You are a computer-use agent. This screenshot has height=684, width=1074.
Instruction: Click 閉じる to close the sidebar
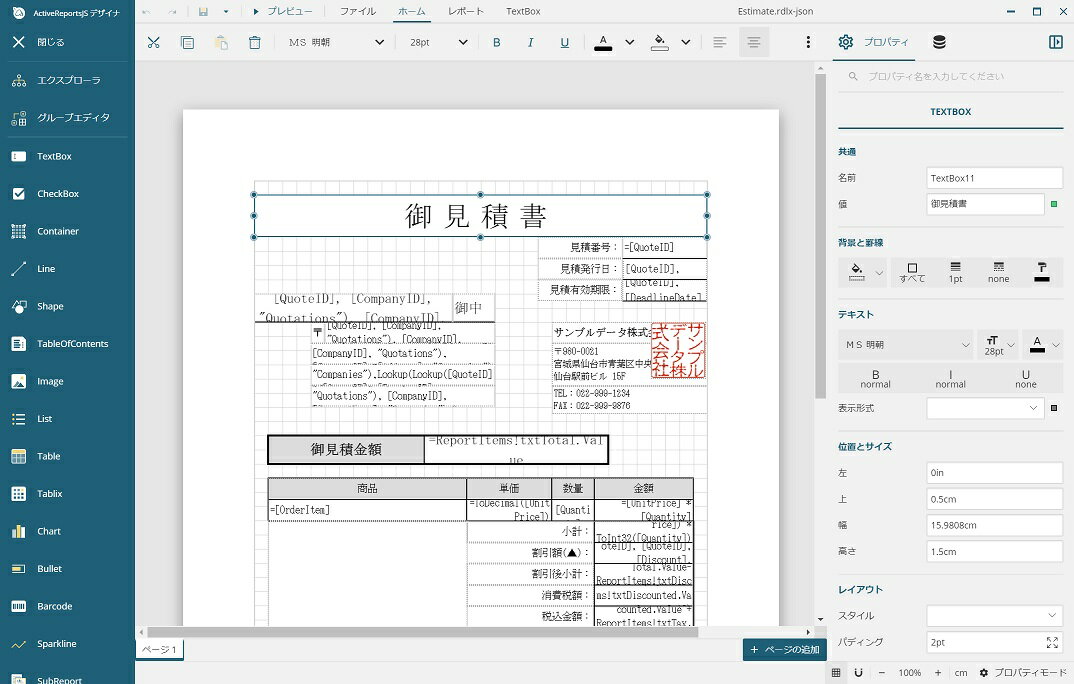67,42
